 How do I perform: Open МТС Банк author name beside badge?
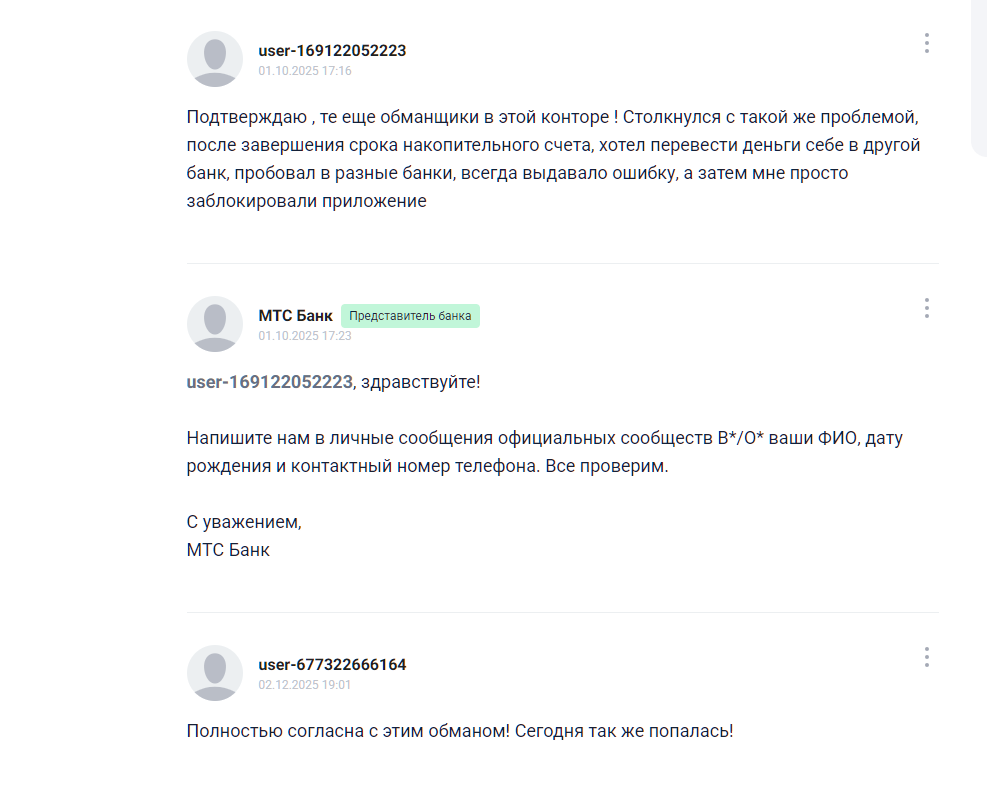(x=295, y=316)
